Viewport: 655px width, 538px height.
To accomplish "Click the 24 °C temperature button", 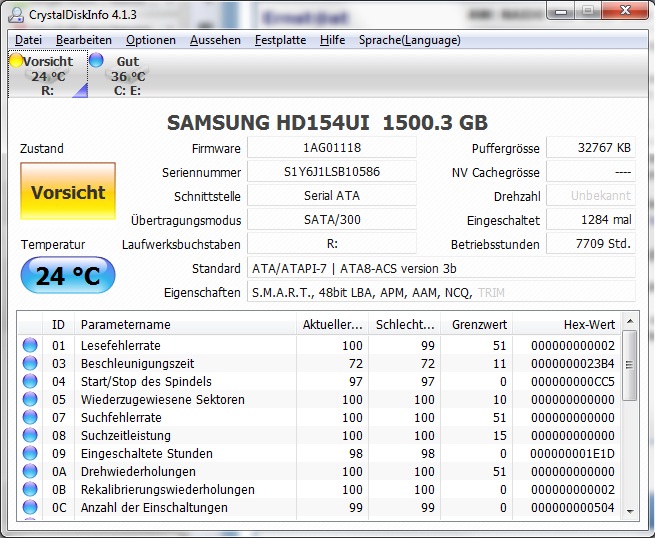I will click(x=68, y=275).
